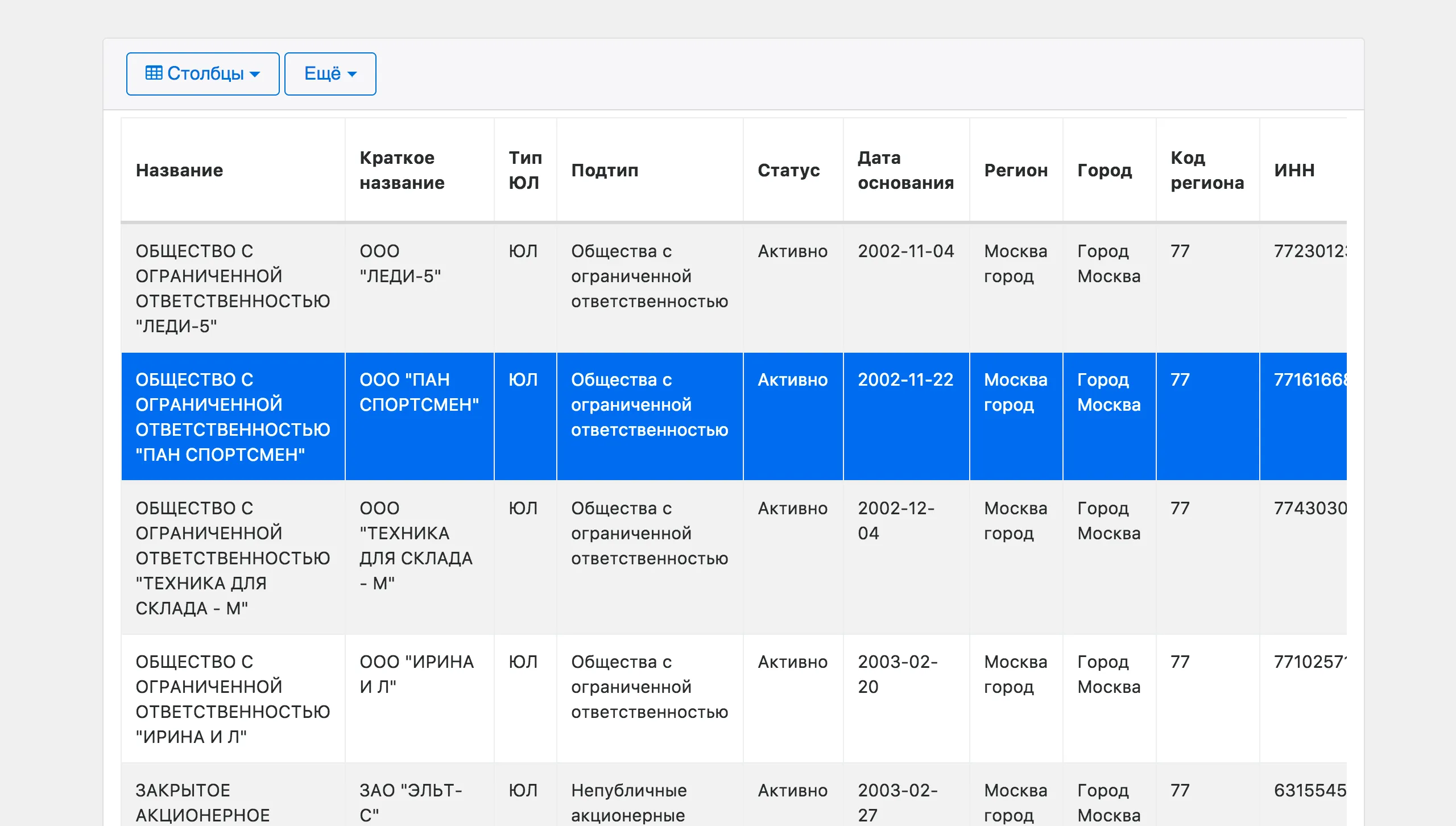The width and height of the screenshot is (1456, 826).
Task: Sort table by Тип ЮЛ header
Action: 524,170
